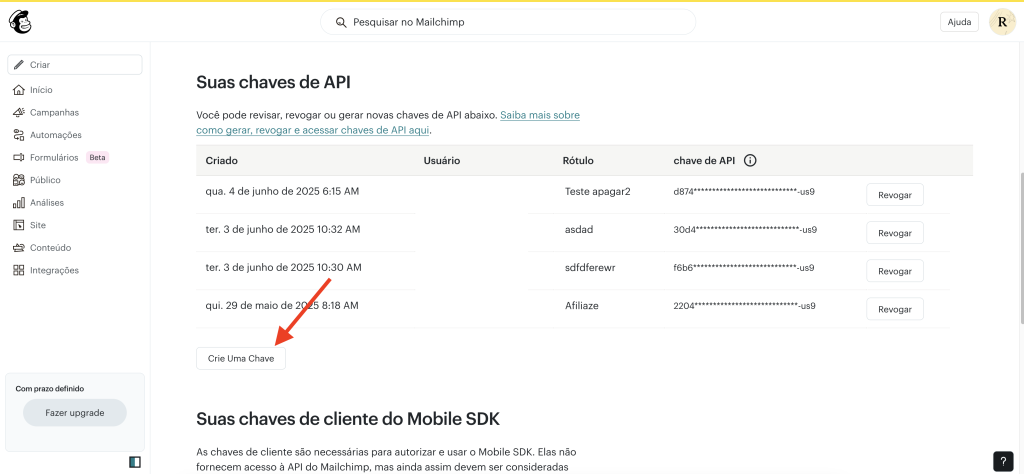The width and height of the screenshot is (1024, 474).
Task: Click the Análises bar chart icon
Action: coord(19,202)
